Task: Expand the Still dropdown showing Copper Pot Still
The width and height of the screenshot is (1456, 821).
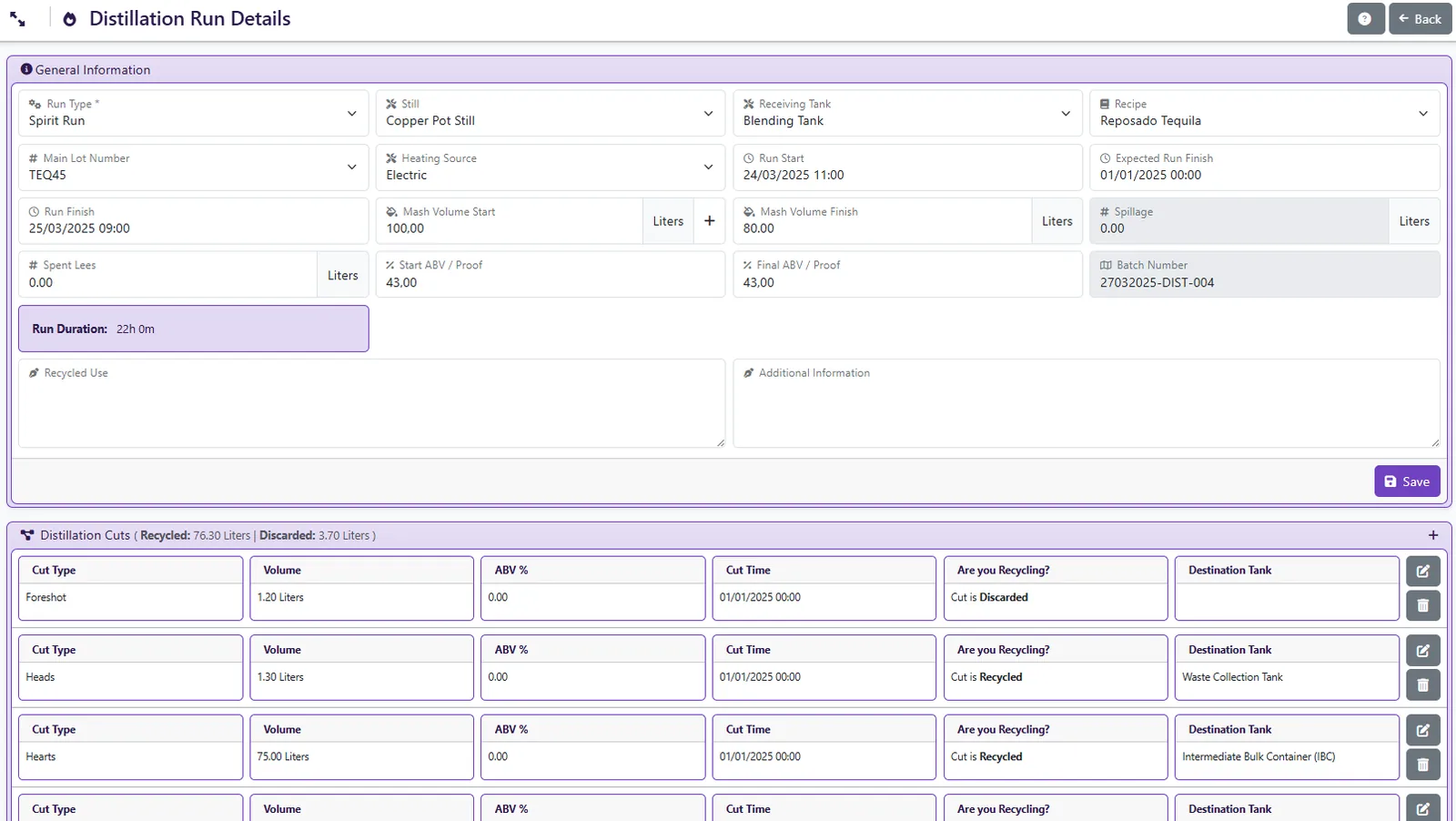Action: 551,113
